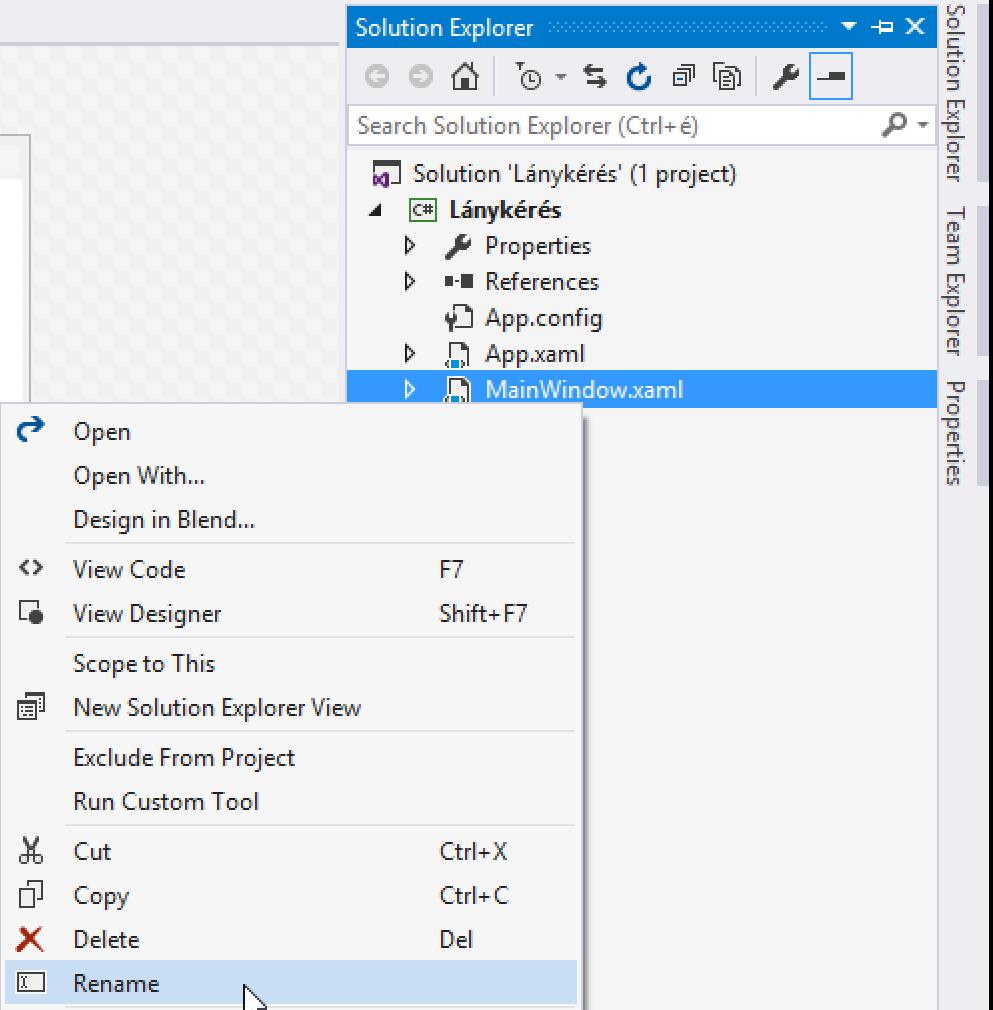Select the Lánykérés C# project
The height and width of the screenshot is (1010, 993).
click(x=505, y=210)
